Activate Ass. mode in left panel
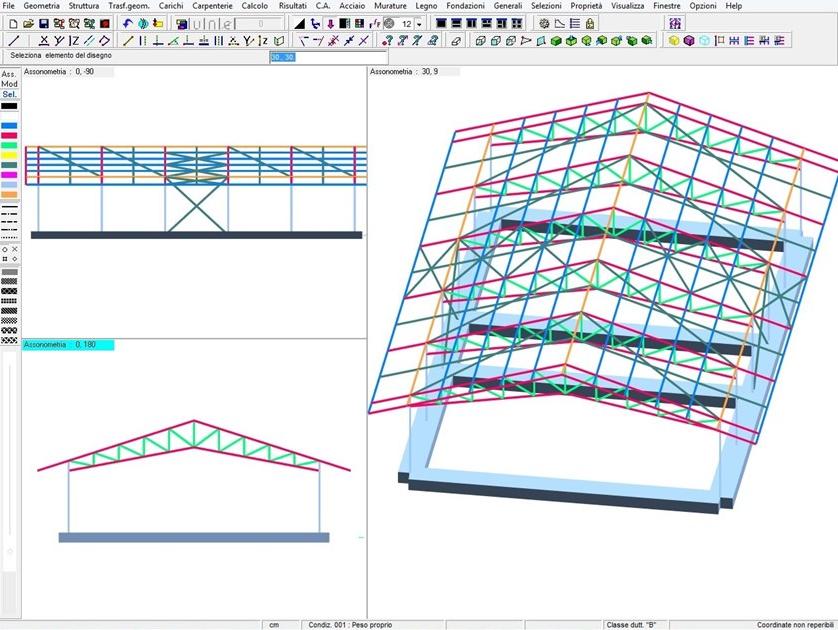 pos(9,74)
